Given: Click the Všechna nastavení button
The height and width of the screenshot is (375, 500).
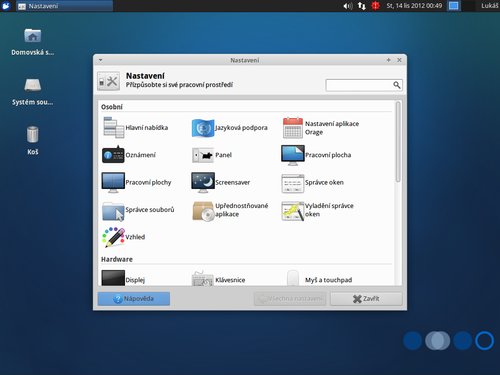Looking at the screenshot, I should pos(290,299).
